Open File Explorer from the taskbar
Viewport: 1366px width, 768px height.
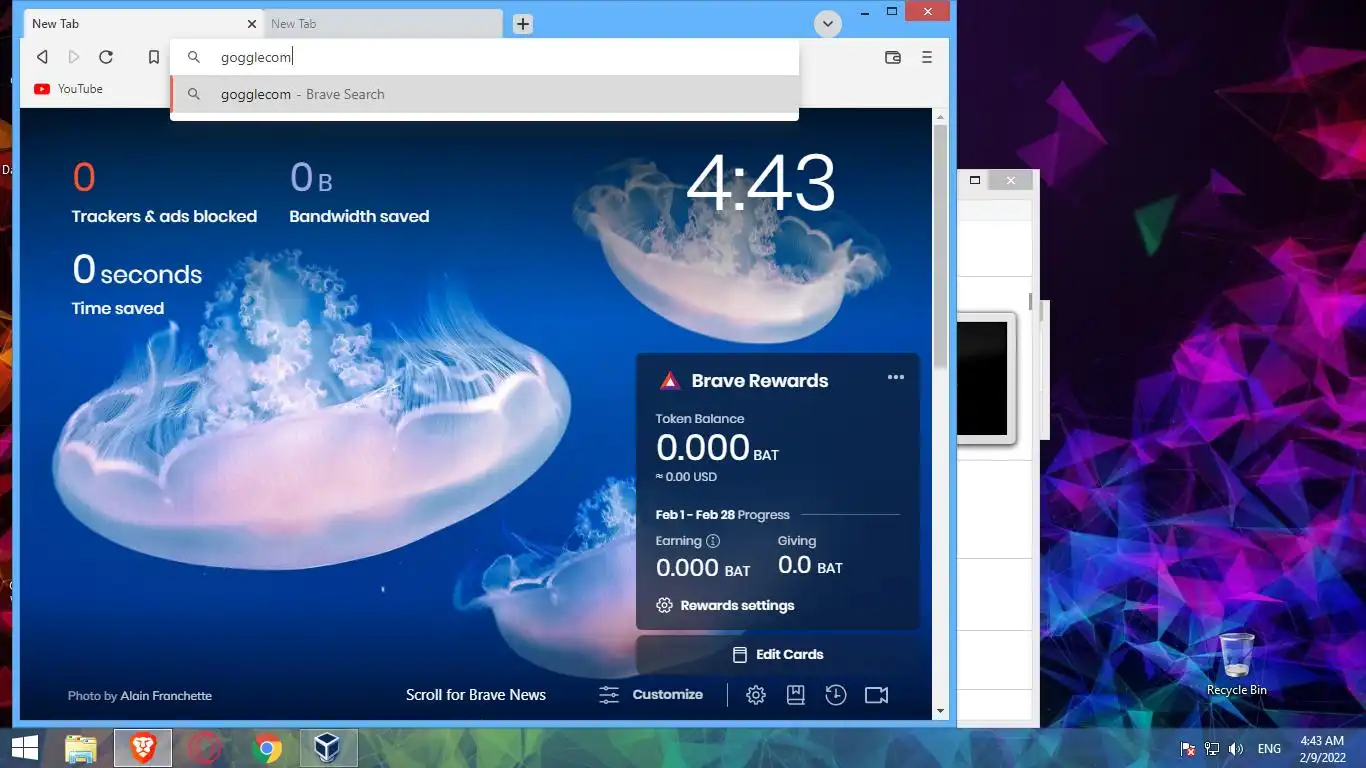[81, 748]
